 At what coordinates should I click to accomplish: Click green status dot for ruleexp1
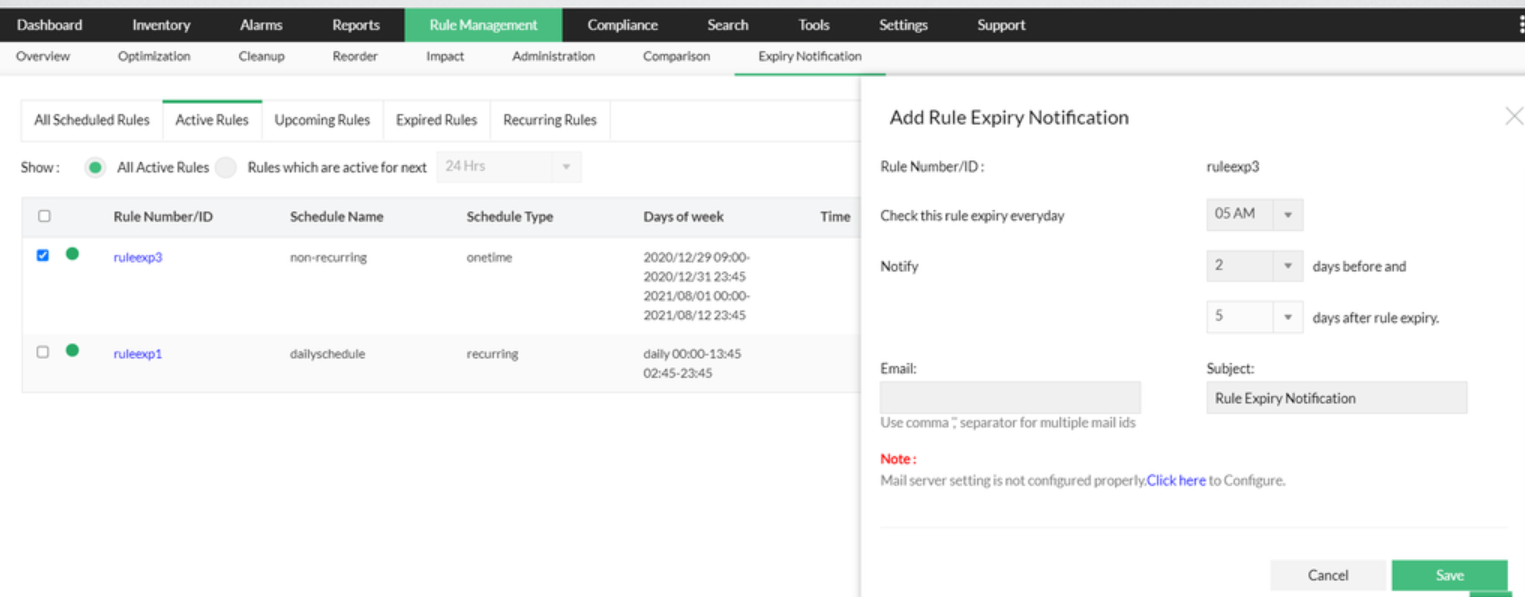coord(72,351)
